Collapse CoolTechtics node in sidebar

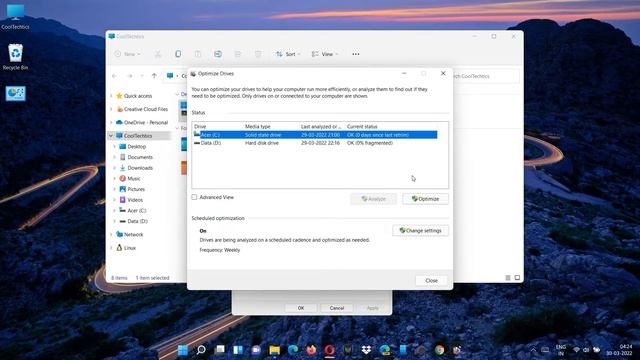tap(111, 136)
